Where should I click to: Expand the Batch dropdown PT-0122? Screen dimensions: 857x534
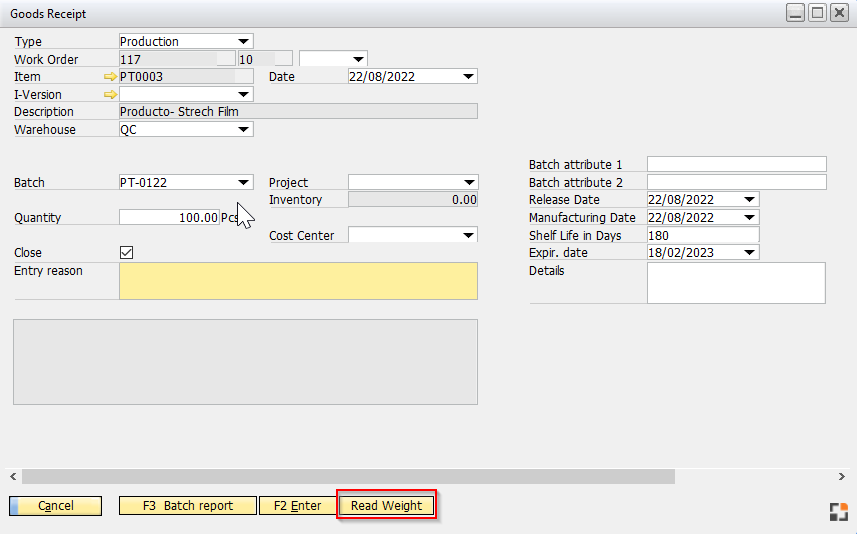coord(244,183)
